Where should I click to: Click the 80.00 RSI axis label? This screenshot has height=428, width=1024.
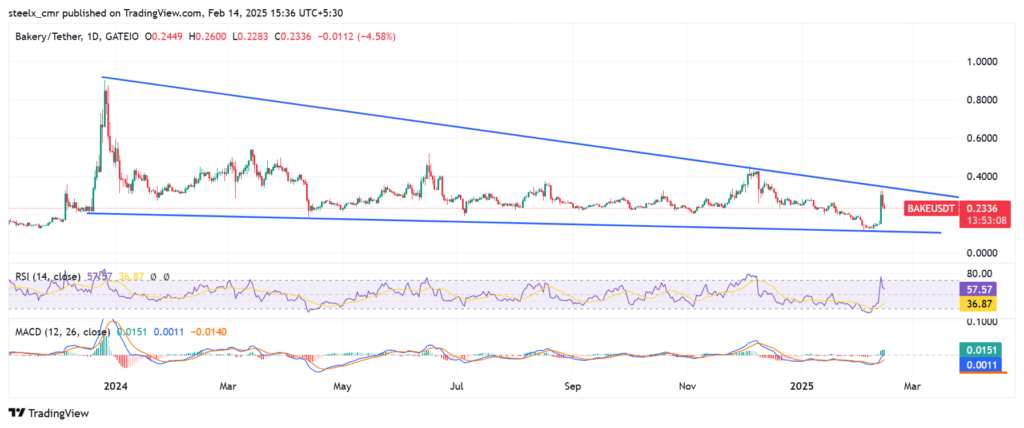(x=978, y=273)
